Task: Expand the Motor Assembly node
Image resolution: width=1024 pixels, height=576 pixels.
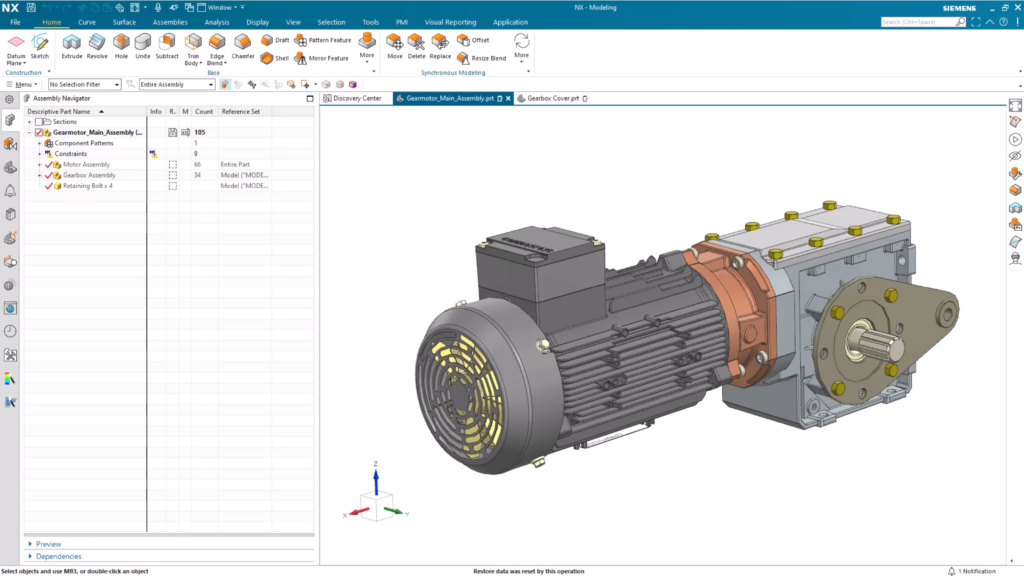Action: (39, 165)
